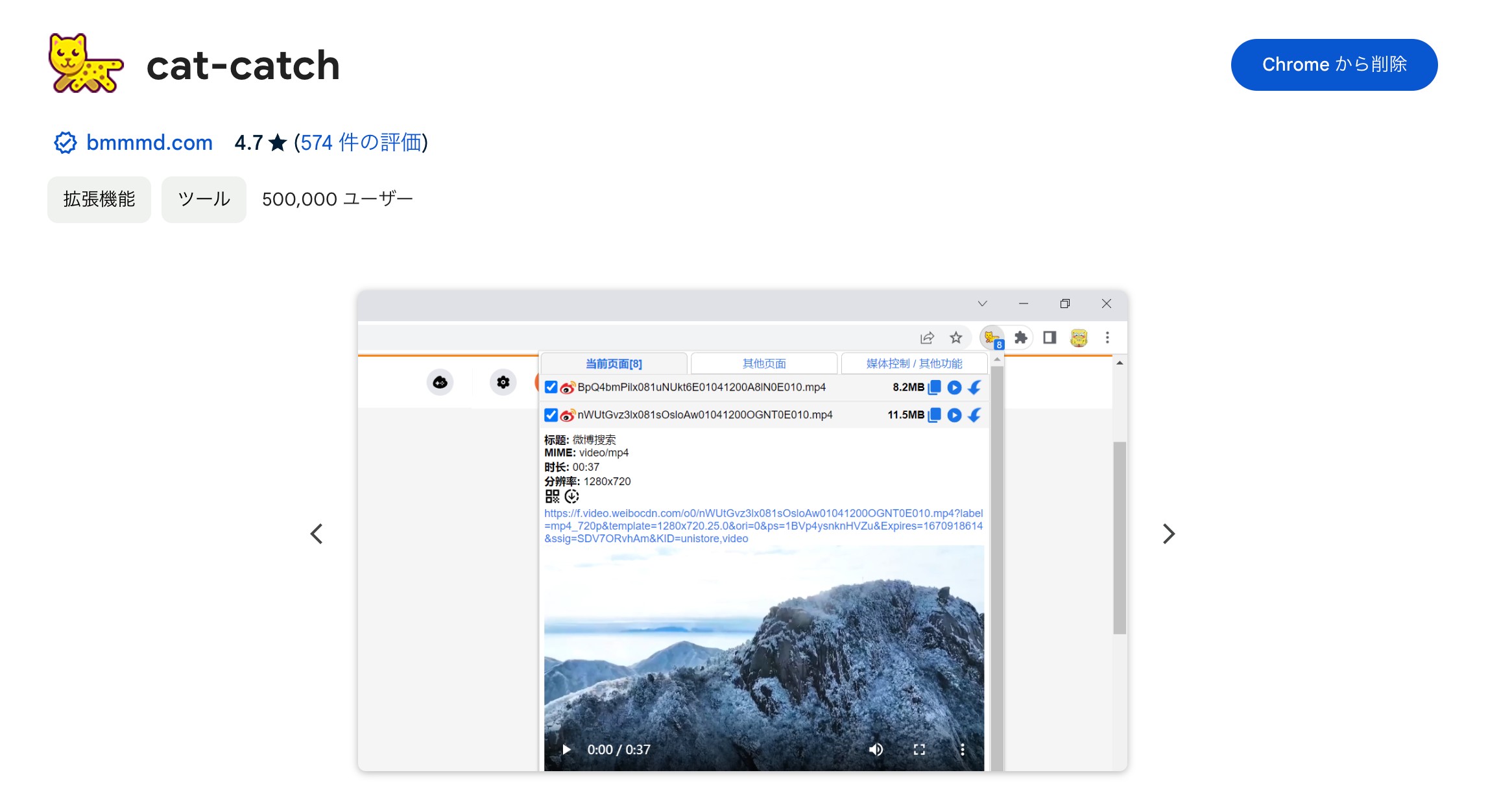Image resolution: width=1488 pixels, height=812 pixels.
Task: Go to the next screenshot
Action: pyautogui.click(x=1169, y=534)
